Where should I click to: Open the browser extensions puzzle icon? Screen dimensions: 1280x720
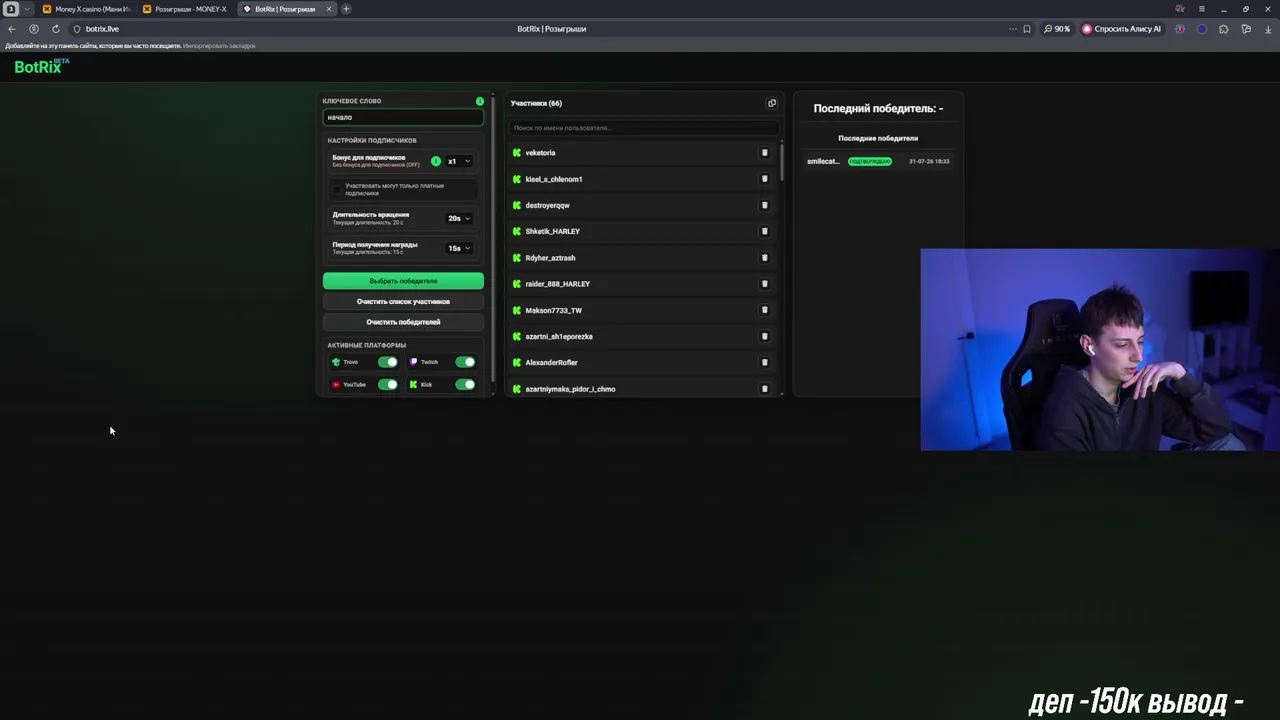coord(1224,29)
